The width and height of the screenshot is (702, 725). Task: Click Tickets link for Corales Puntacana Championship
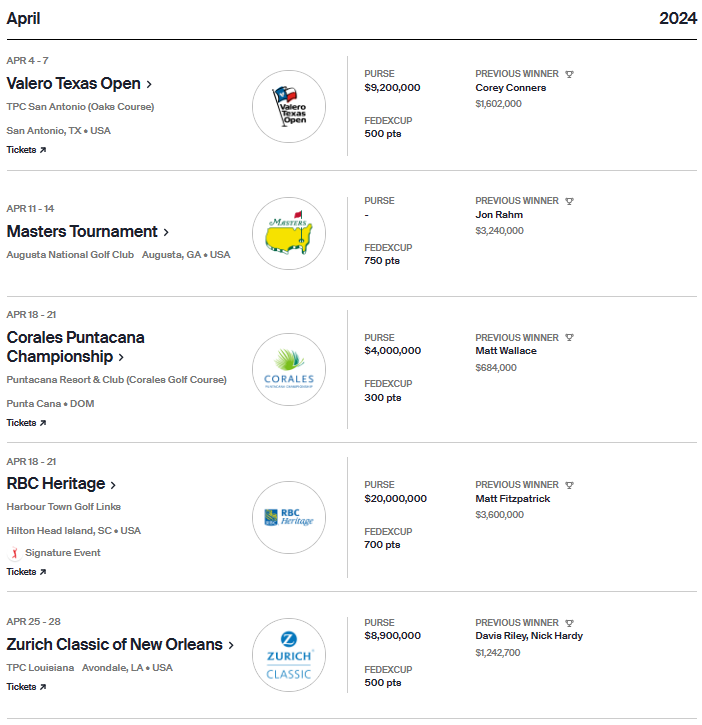click(26, 423)
